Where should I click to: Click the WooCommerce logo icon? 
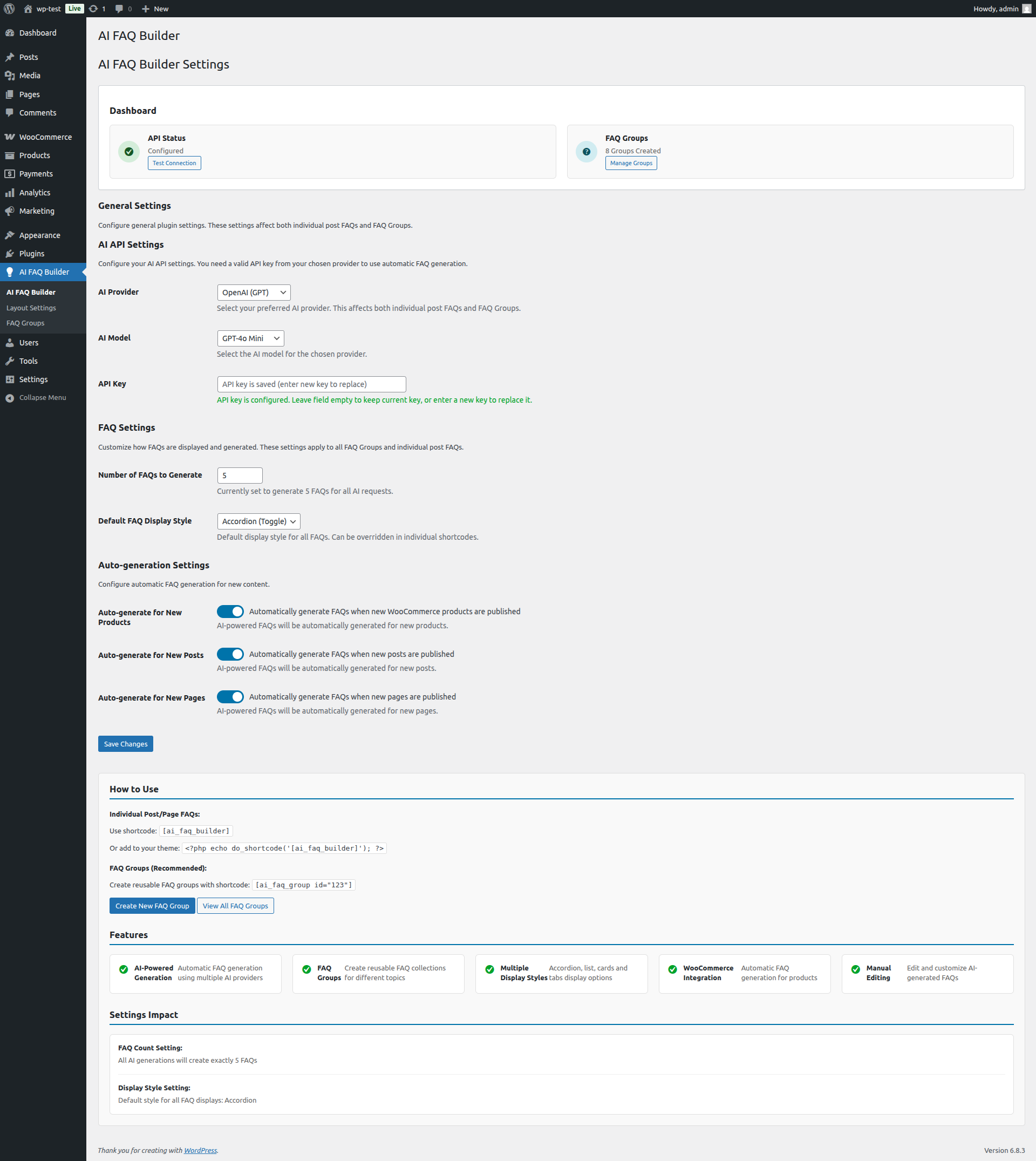click(x=10, y=137)
